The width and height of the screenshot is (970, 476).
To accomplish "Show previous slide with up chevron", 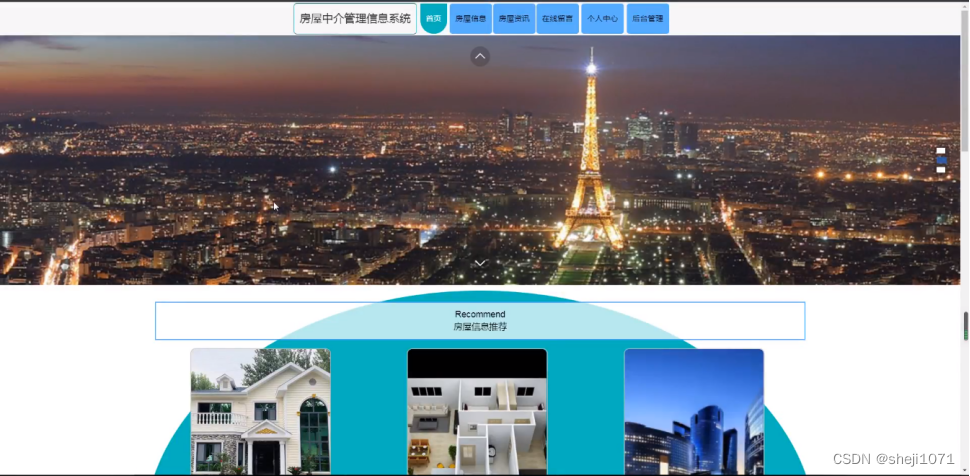I will [x=480, y=56].
